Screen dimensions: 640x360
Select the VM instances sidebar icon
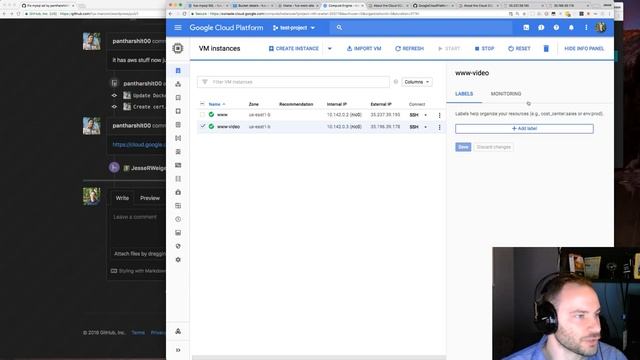click(178, 71)
